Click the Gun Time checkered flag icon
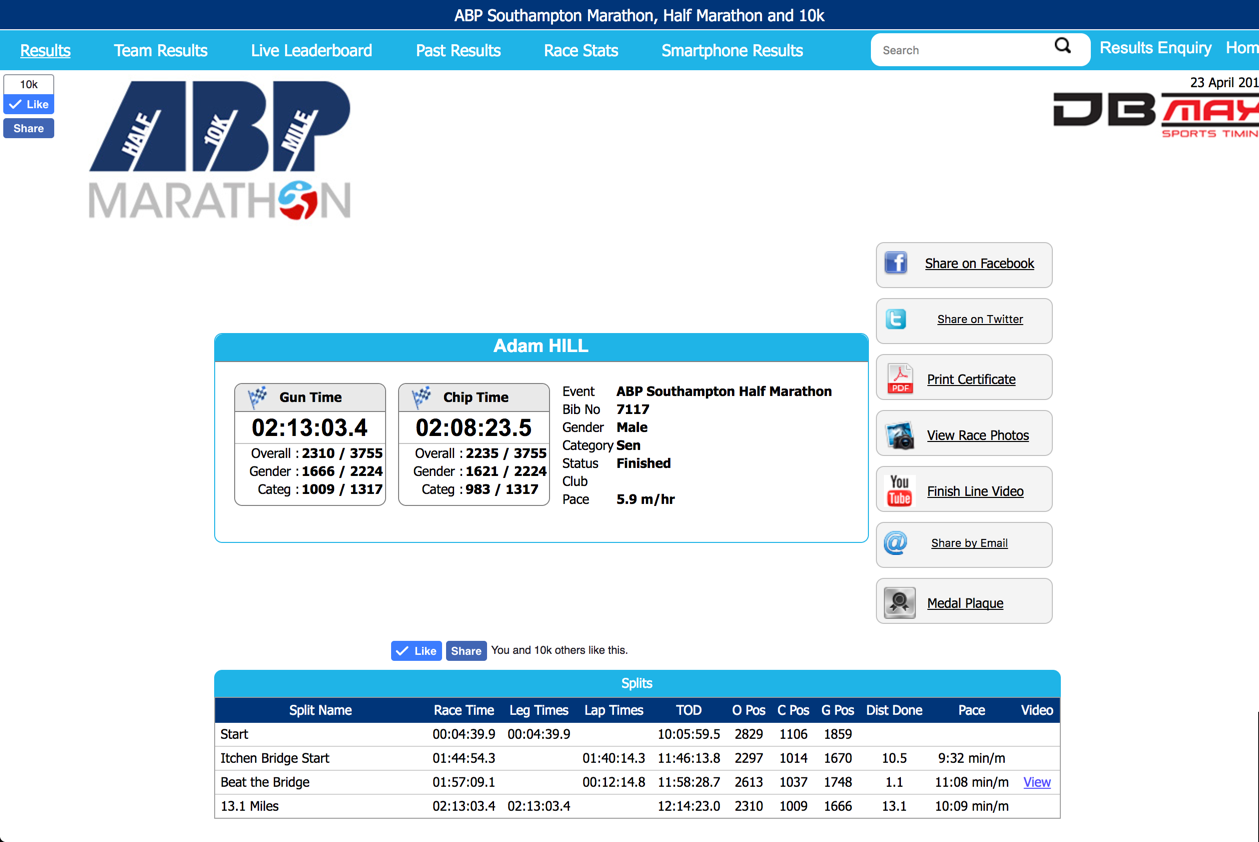Viewport: 1259px width, 842px height. pos(258,397)
